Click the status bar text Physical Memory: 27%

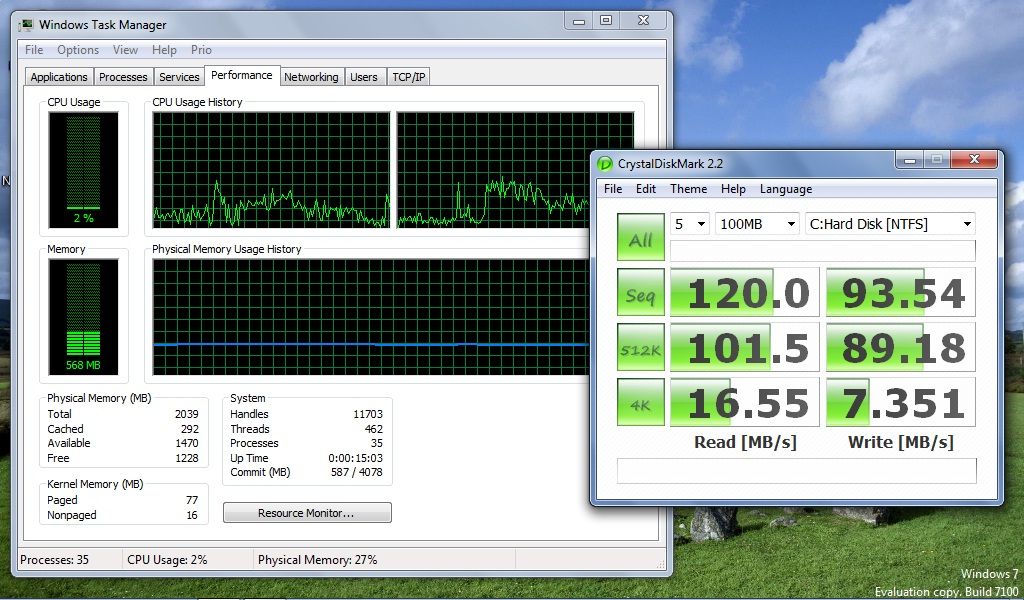pos(317,560)
